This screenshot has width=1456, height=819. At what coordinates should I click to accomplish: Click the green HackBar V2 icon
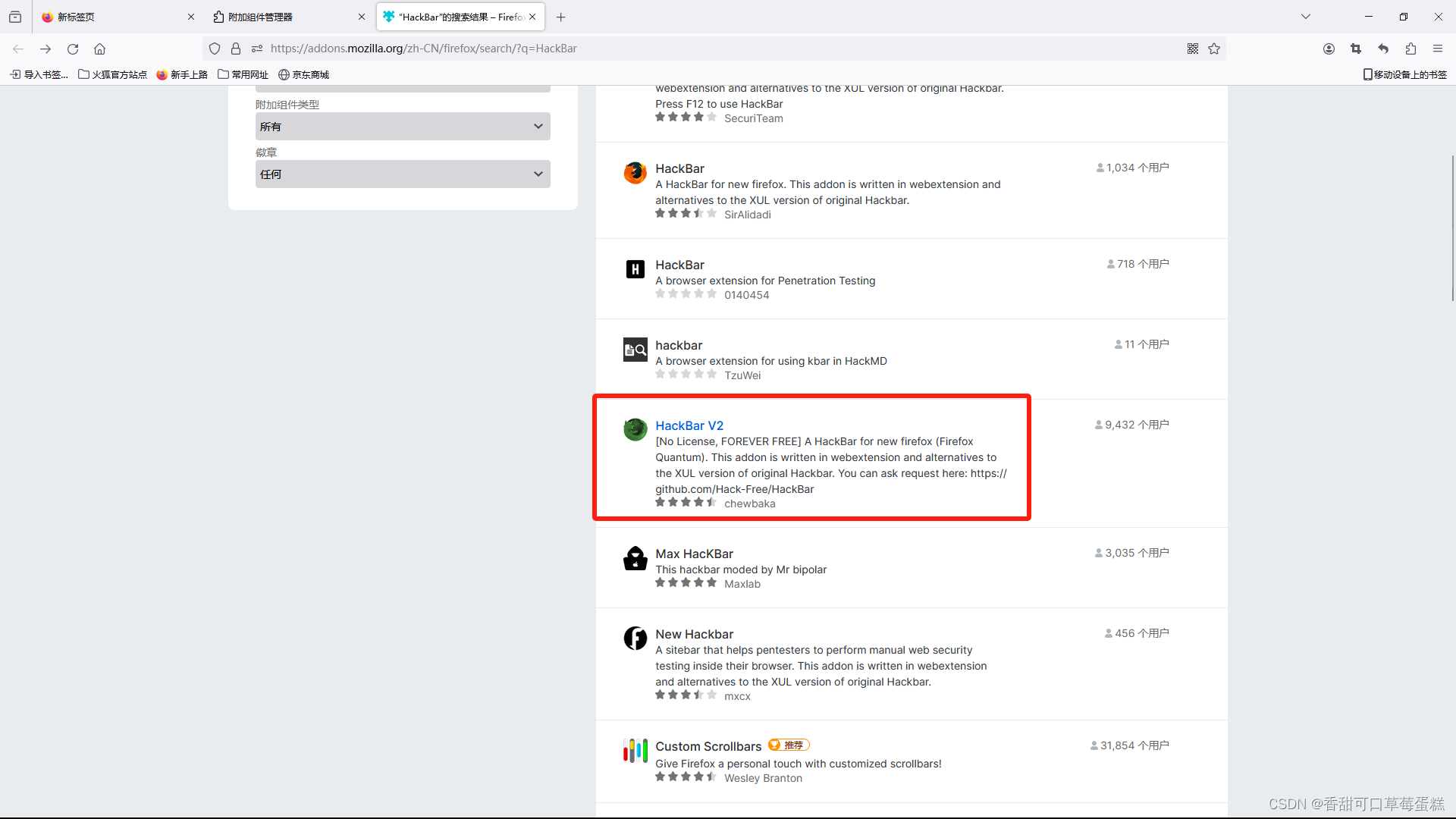(635, 430)
